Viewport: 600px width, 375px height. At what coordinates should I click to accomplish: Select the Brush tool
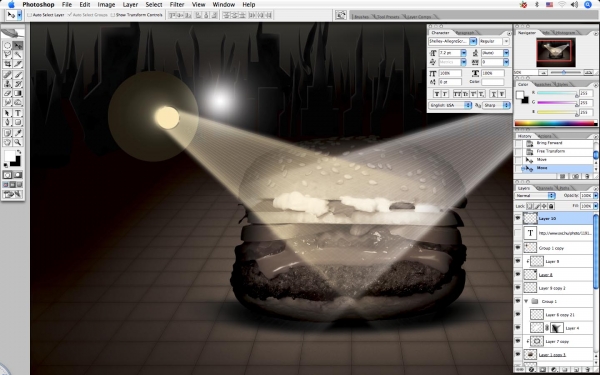[x=18, y=75]
